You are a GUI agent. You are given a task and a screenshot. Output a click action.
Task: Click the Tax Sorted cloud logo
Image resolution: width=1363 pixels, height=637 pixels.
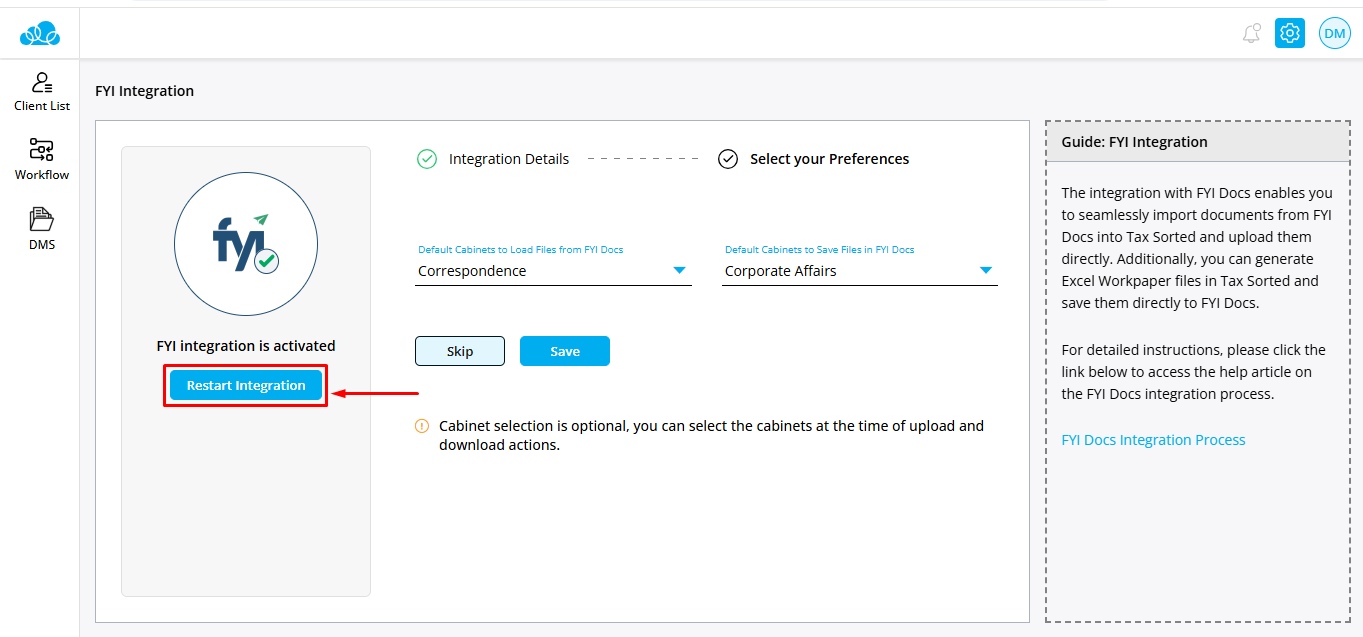click(40, 35)
